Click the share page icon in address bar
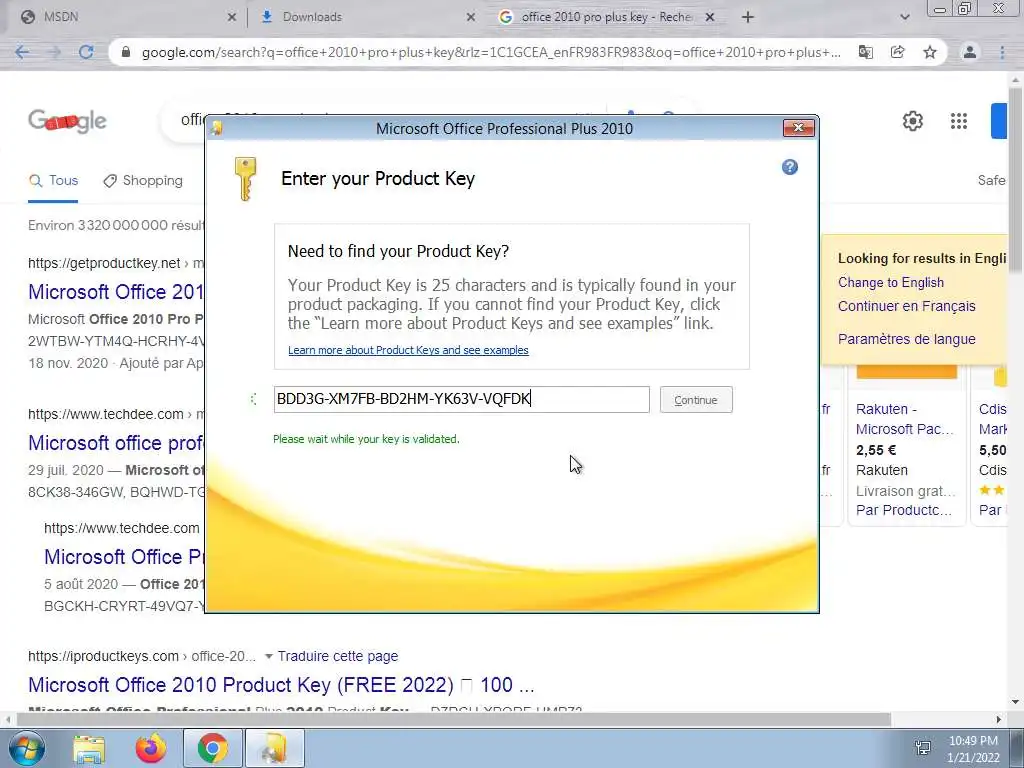This screenshot has height=768, width=1024. click(x=897, y=52)
